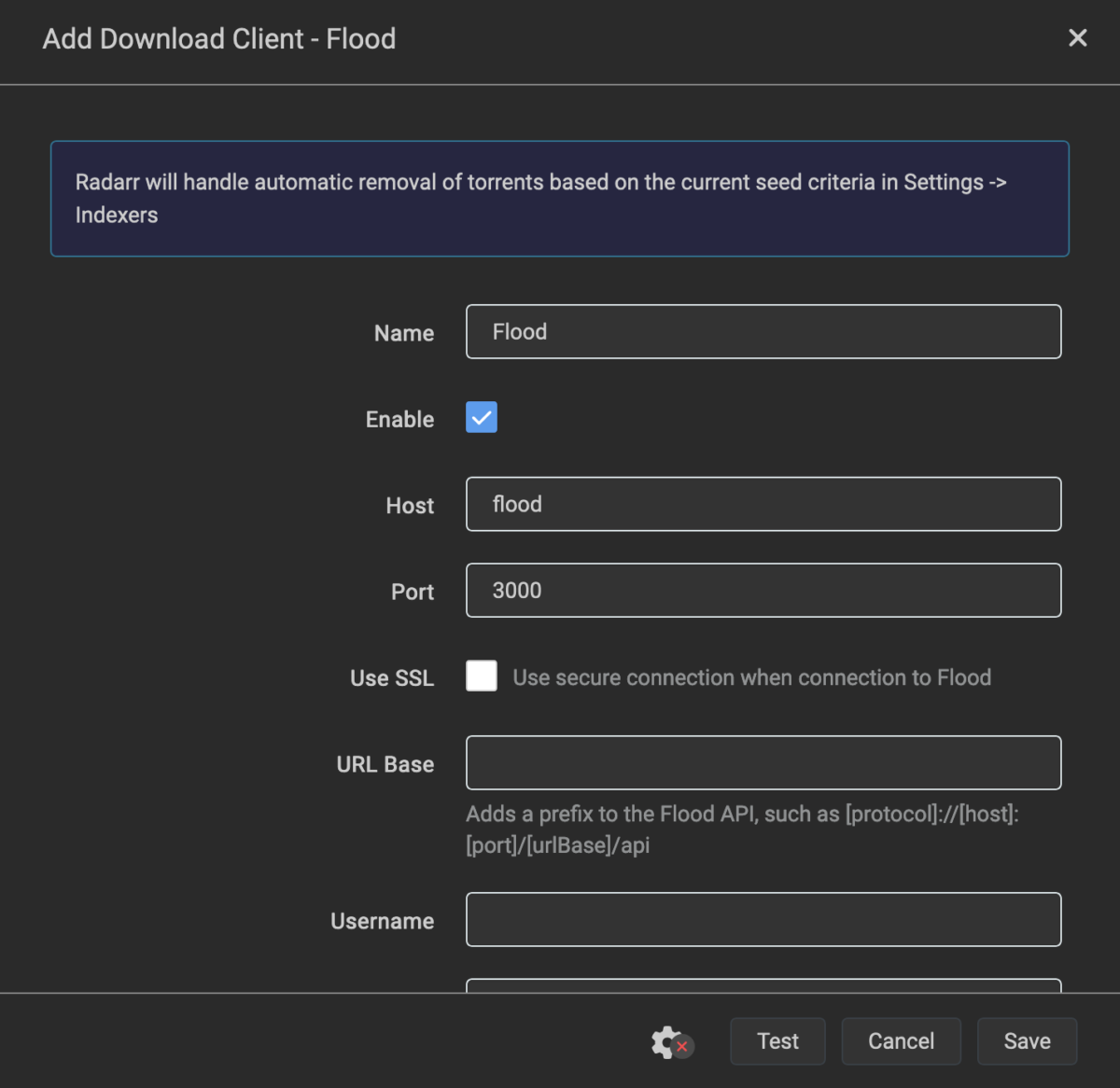Click the "Add Download Client - Flood" title
Screen dimensions: 1120x1088
click(219, 39)
